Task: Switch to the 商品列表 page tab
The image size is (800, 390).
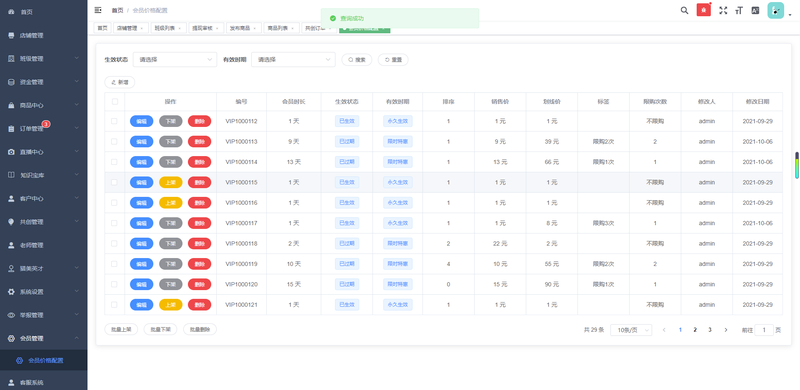Action: pos(282,28)
